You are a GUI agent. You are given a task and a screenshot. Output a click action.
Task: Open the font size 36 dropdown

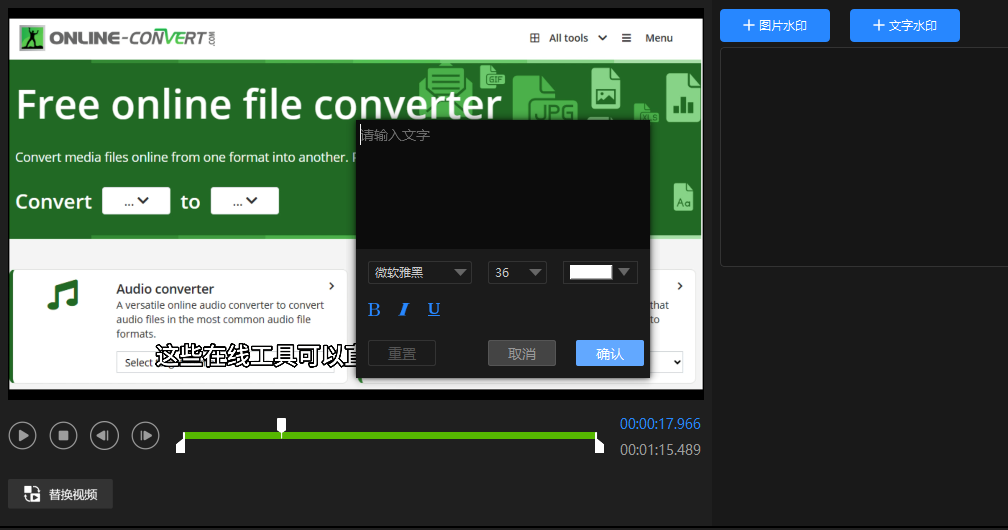coord(518,273)
